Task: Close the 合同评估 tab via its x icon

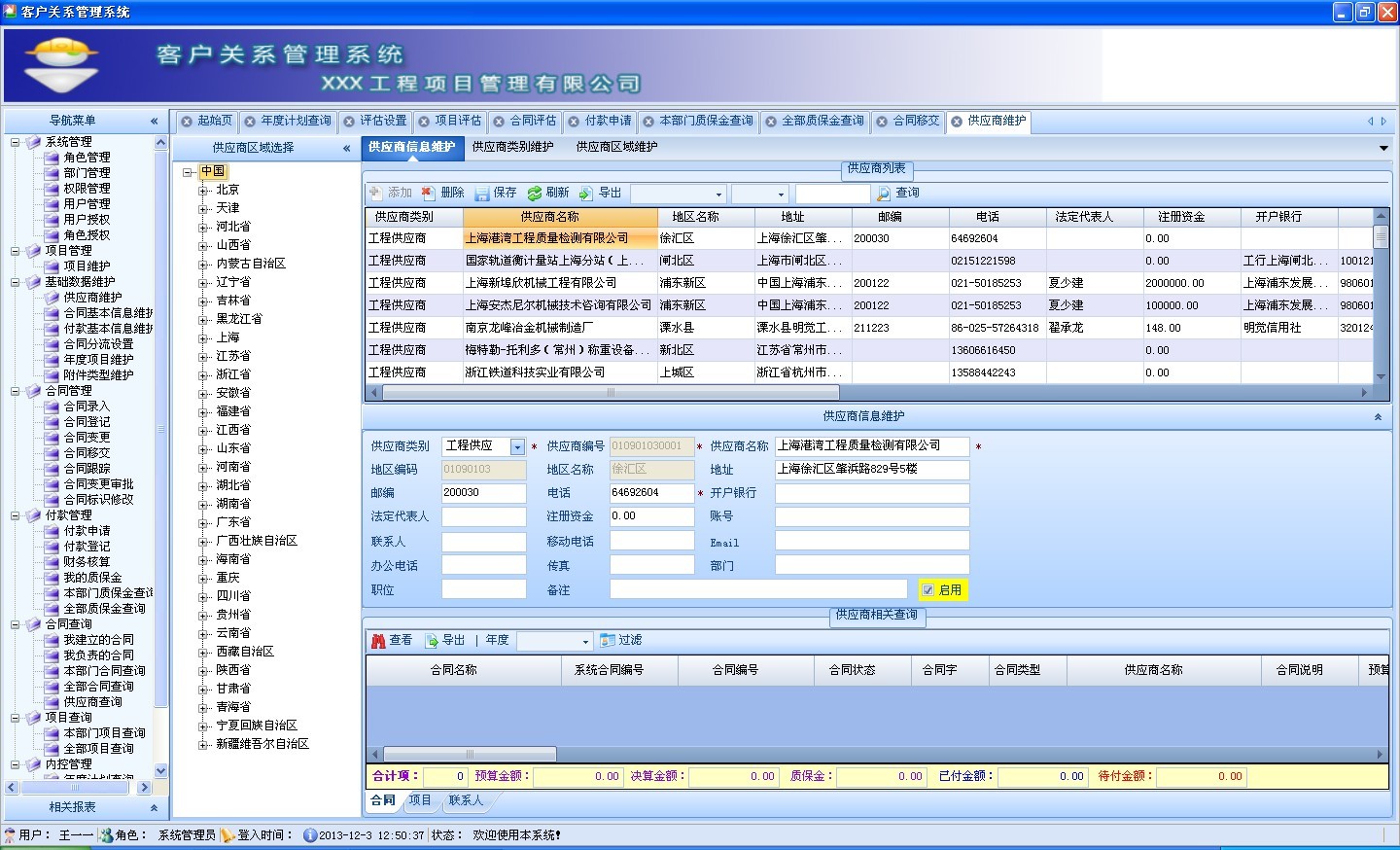Action: coord(499,122)
